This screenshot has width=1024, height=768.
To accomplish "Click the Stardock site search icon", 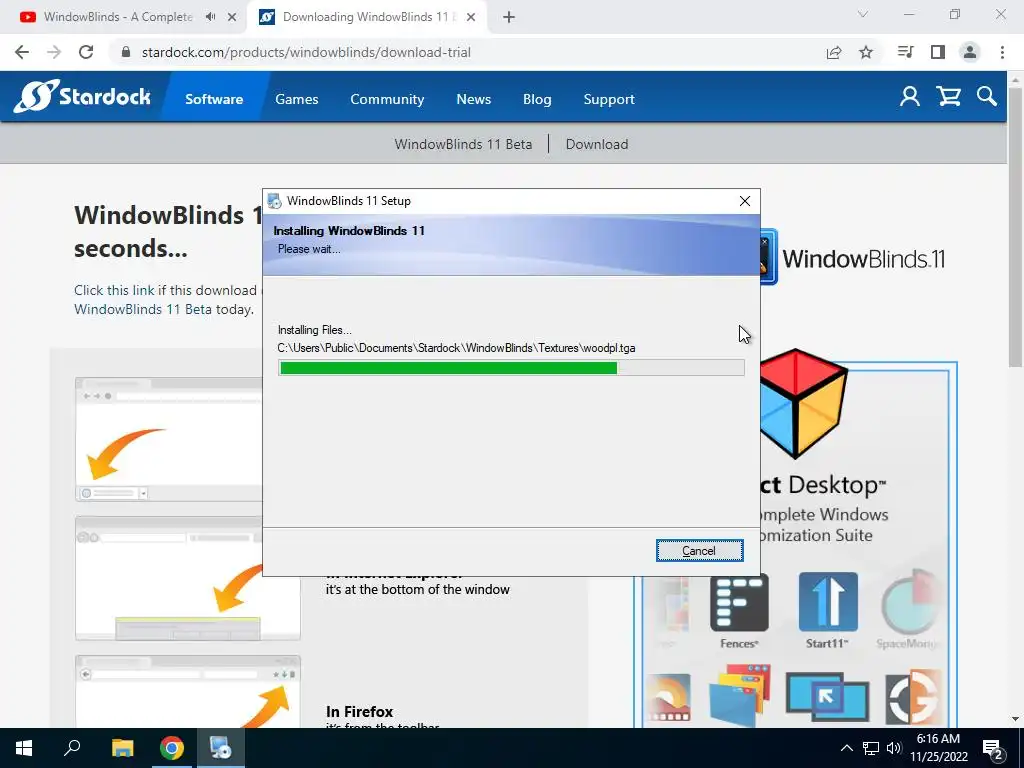I will point(987,97).
